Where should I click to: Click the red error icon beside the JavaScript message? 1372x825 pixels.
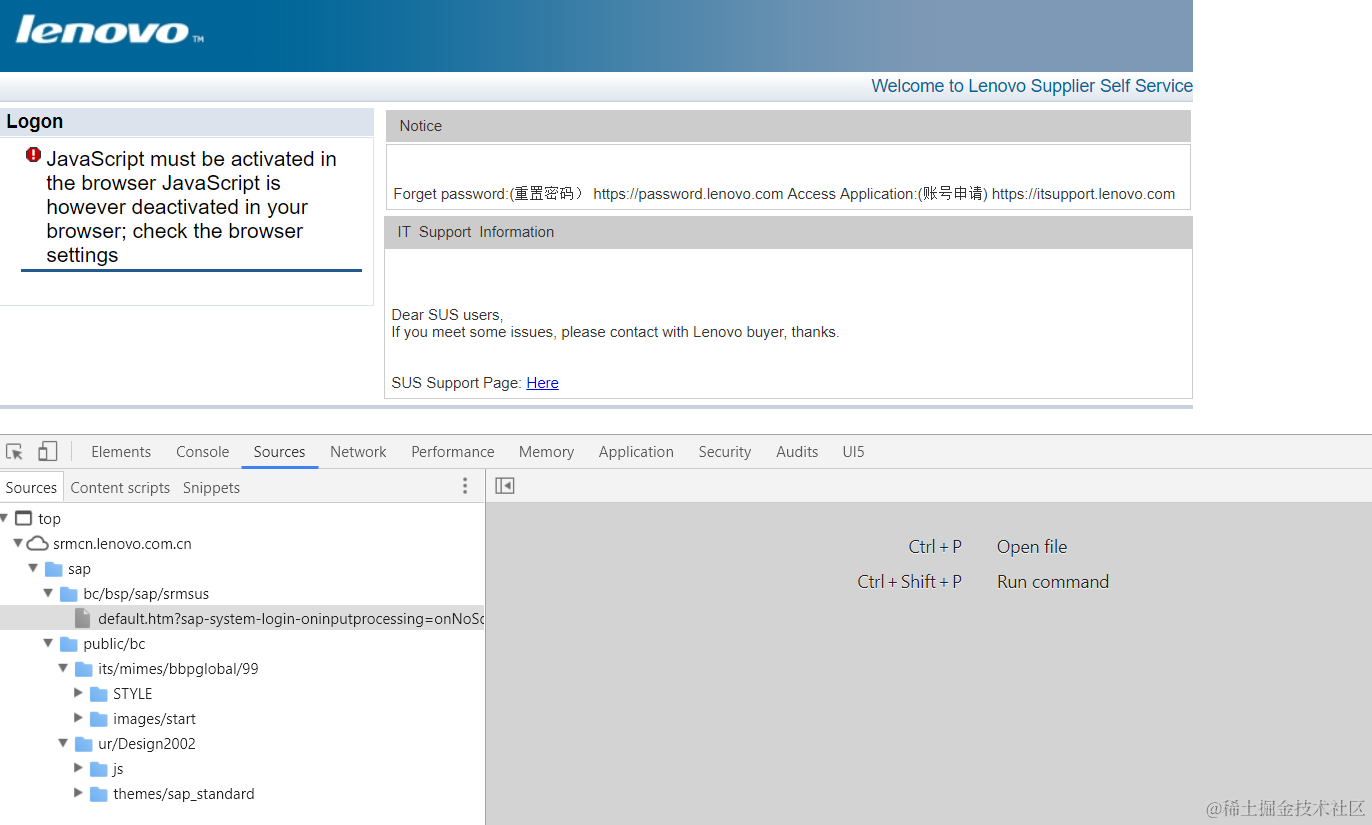point(34,155)
